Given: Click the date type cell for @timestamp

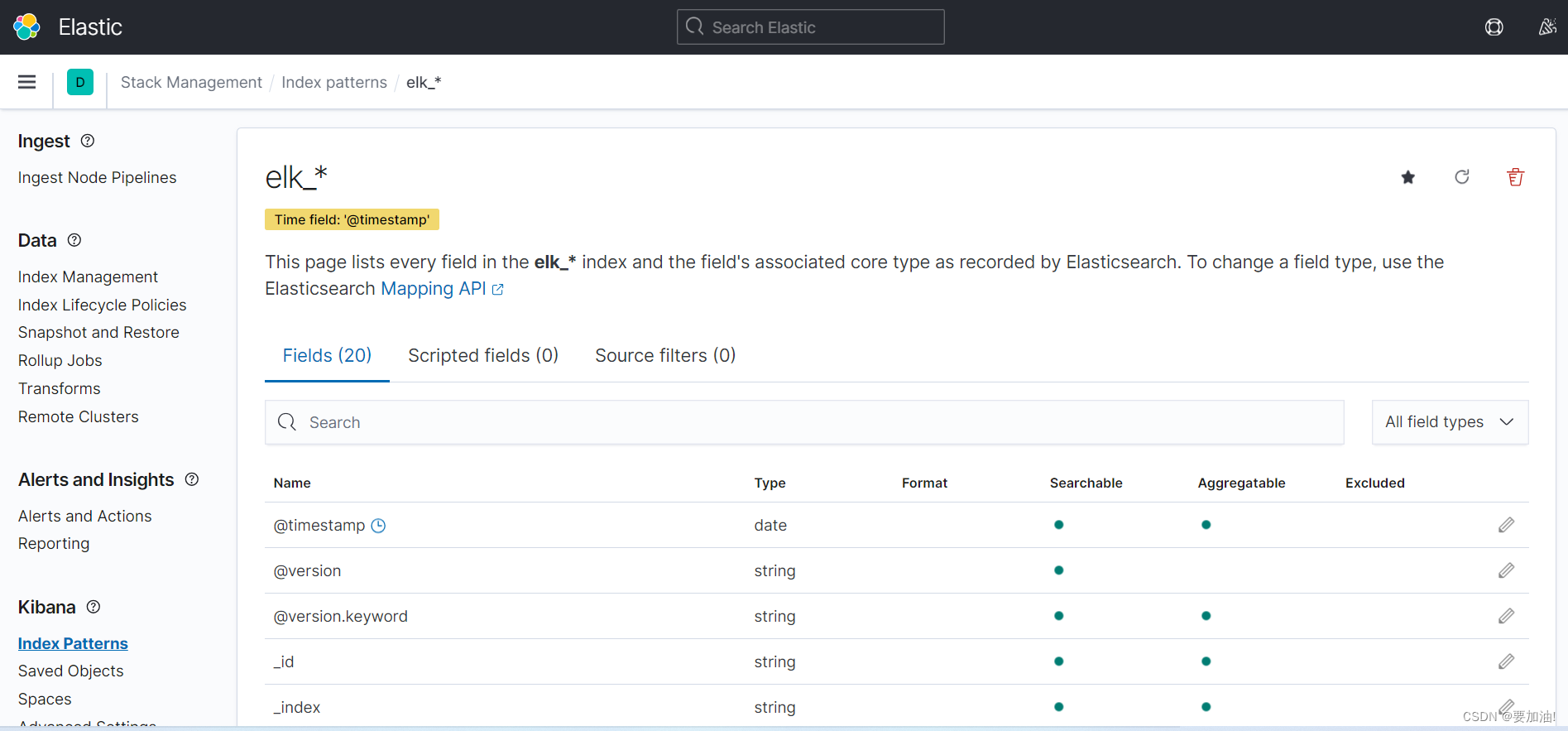Looking at the screenshot, I should (x=770, y=525).
